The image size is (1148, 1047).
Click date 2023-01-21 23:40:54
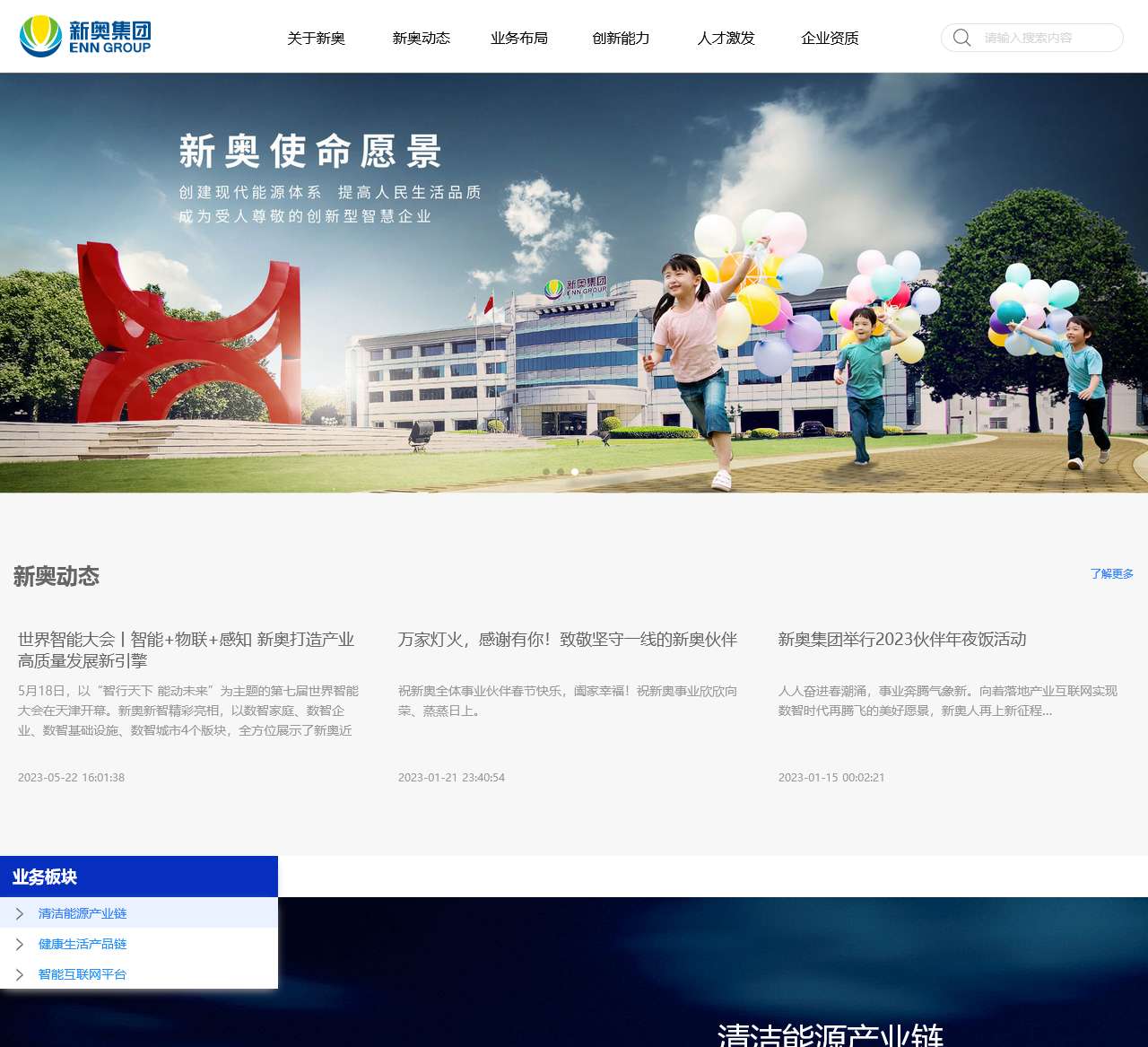coord(451,777)
